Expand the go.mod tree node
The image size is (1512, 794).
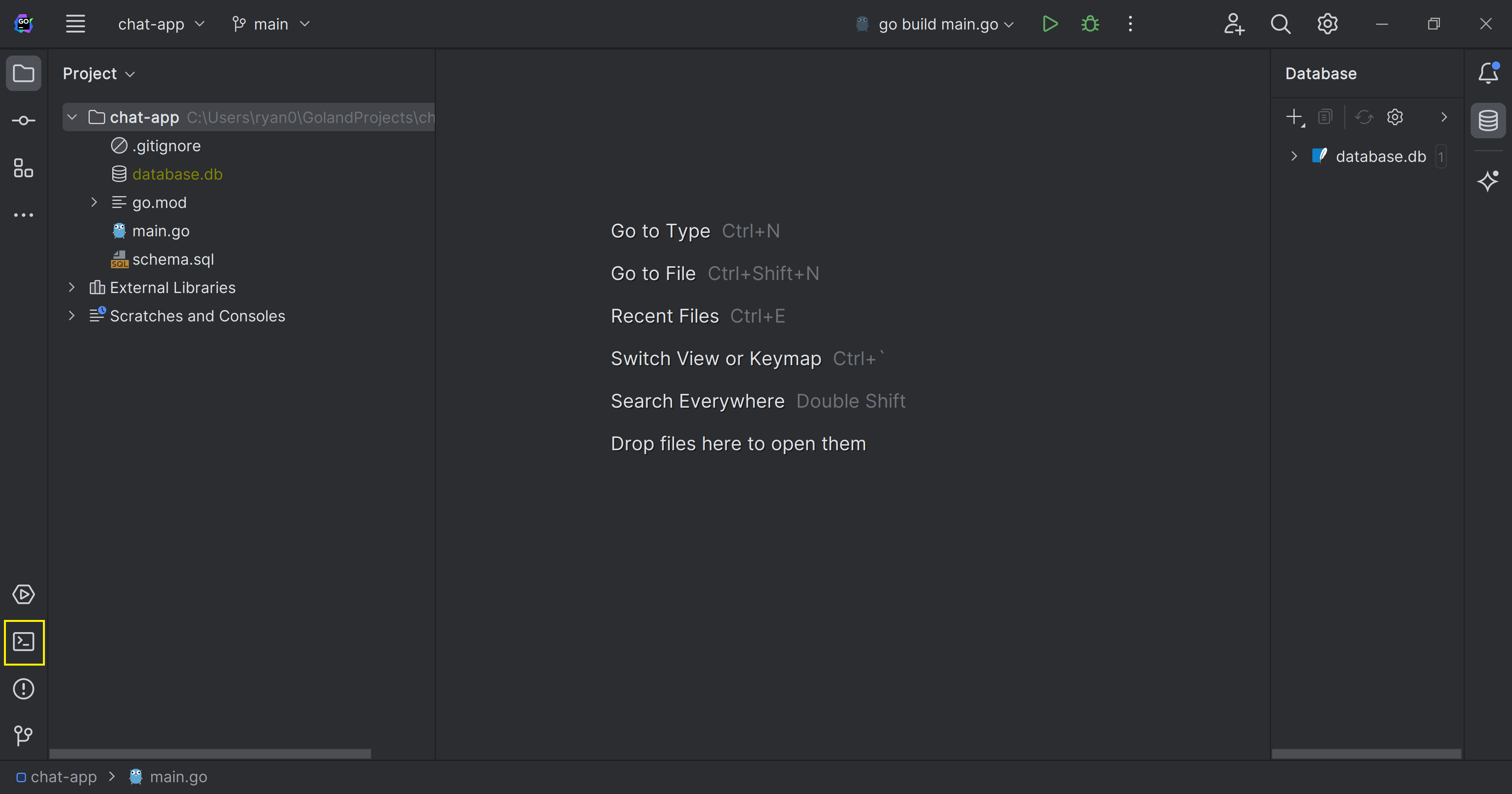coord(94,202)
